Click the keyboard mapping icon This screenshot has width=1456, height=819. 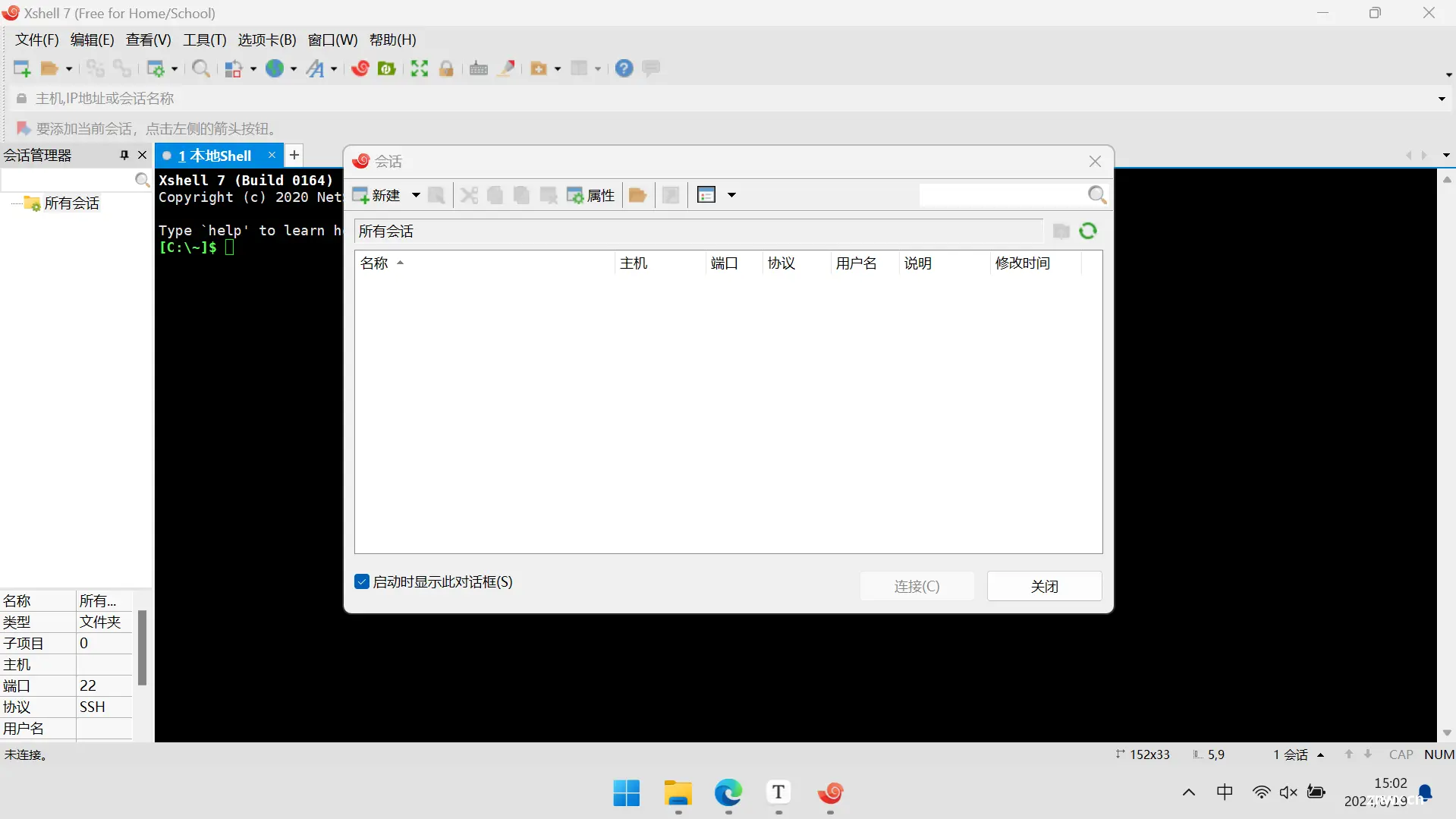point(479,69)
